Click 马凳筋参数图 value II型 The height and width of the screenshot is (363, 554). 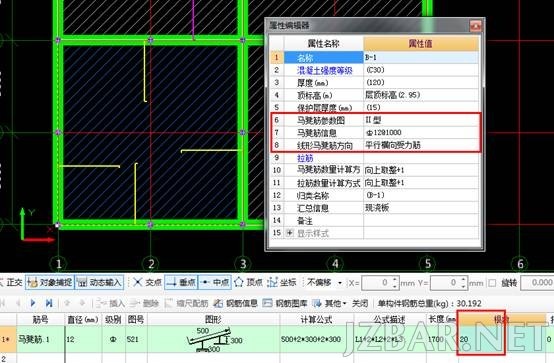(421, 120)
